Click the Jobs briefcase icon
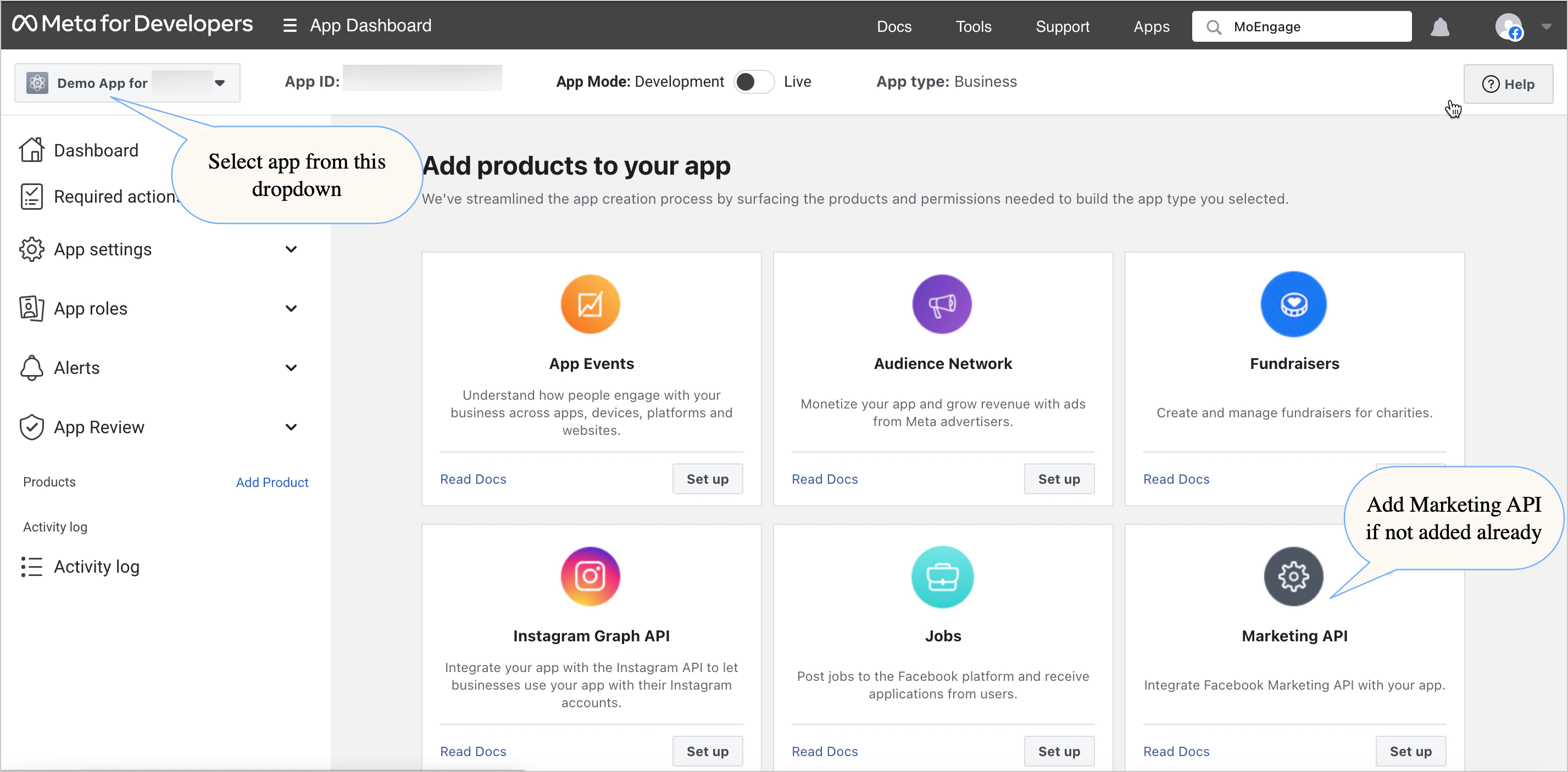The width and height of the screenshot is (1568, 772). pyautogui.click(x=942, y=576)
